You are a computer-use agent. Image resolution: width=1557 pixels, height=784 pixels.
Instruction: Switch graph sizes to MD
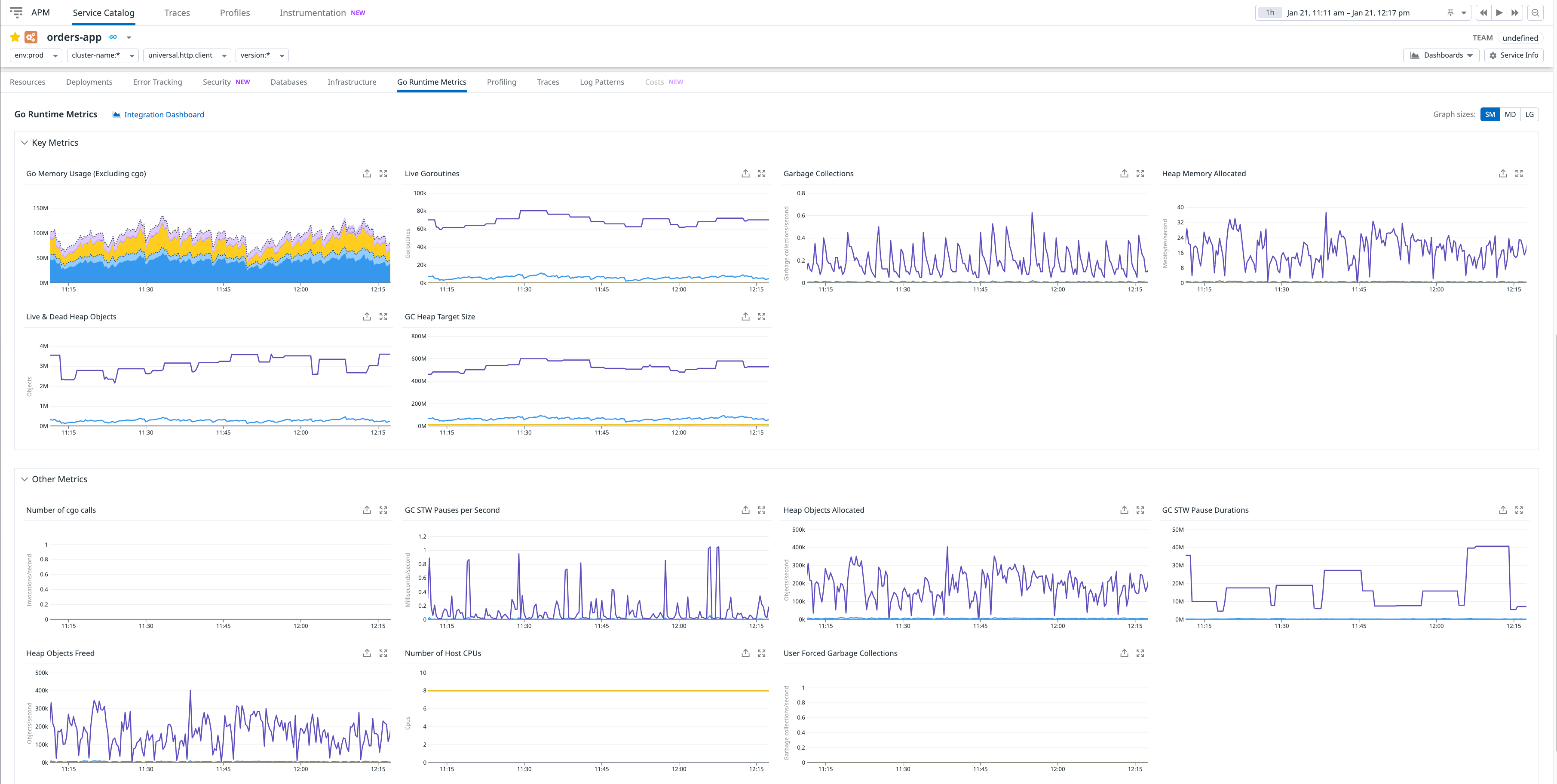[x=1510, y=114]
